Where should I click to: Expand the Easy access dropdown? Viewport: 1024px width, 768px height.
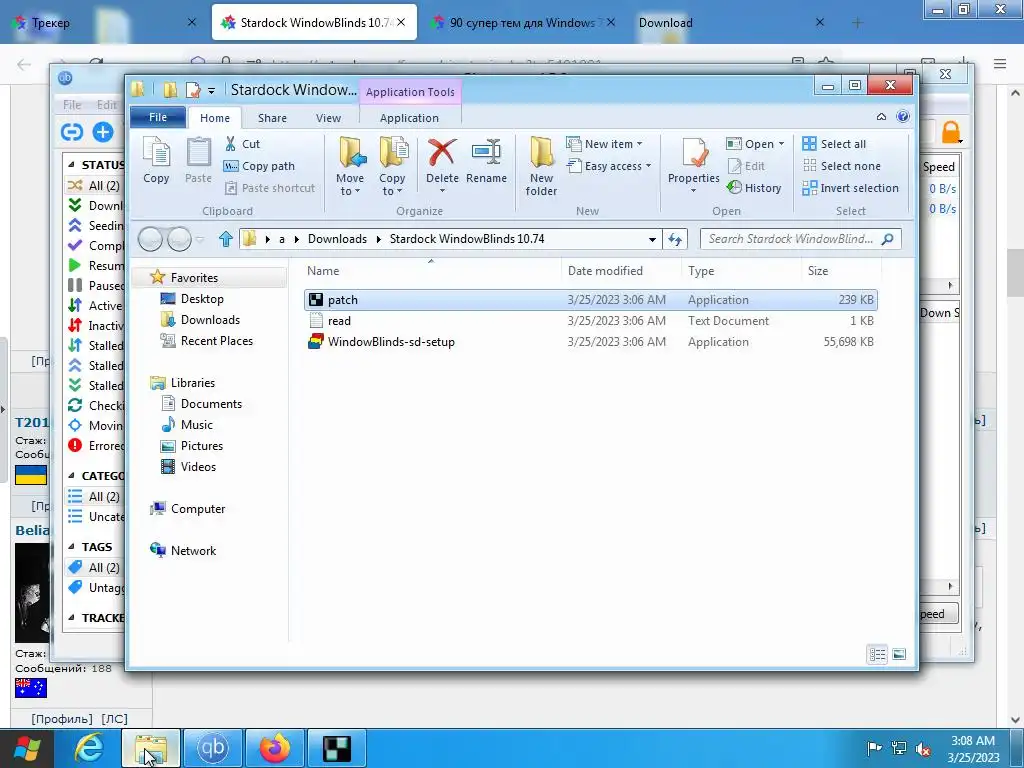(x=609, y=166)
